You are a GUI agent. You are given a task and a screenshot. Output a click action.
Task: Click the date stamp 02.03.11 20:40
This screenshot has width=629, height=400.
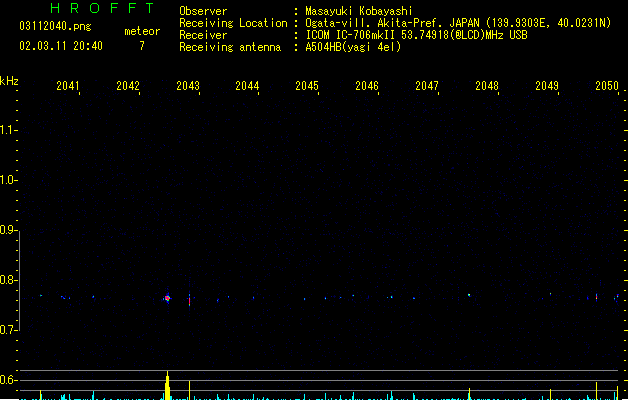pos(61,46)
